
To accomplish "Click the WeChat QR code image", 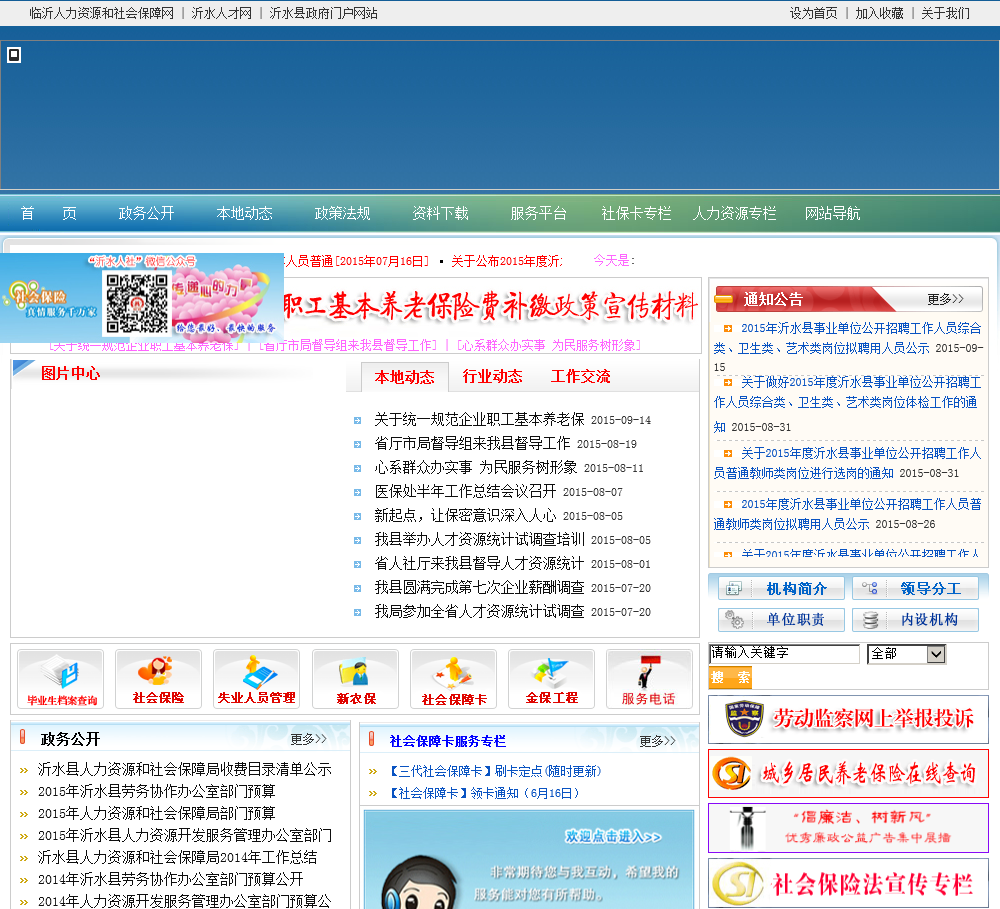I will 136,304.
